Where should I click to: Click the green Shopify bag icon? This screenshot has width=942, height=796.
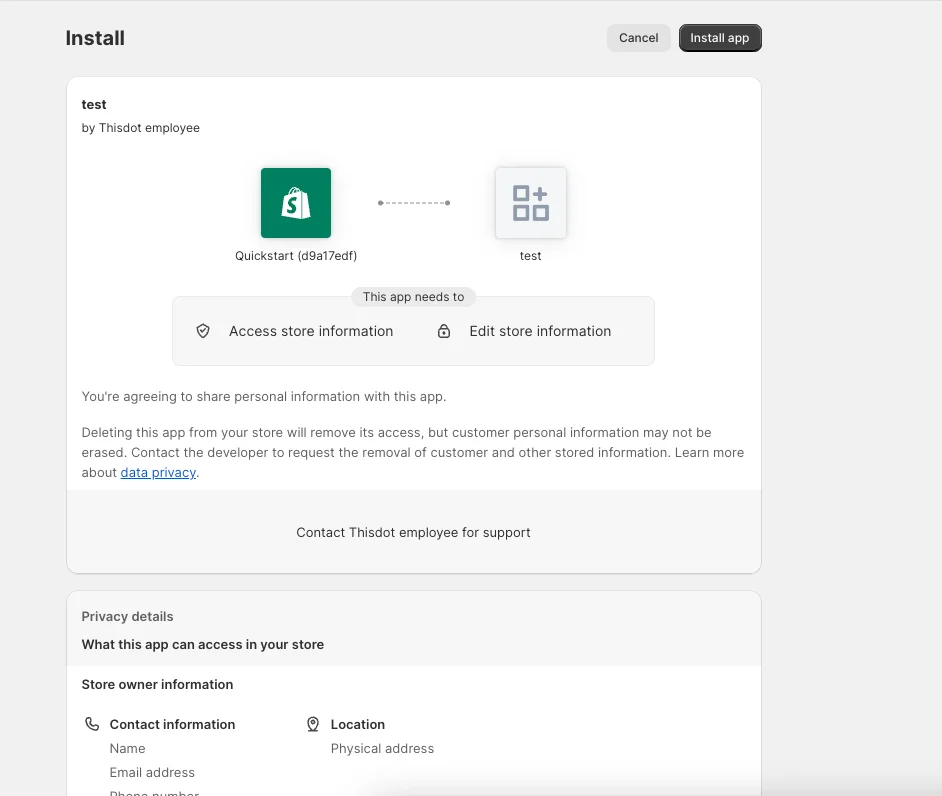[x=296, y=203]
